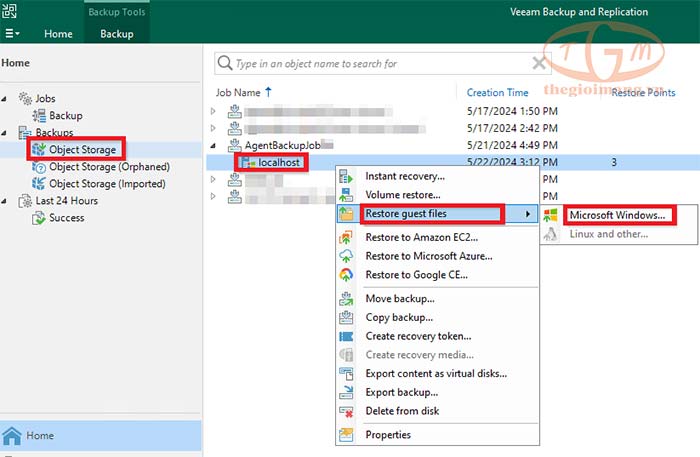700x457 pixels.
Task: Click the Linux penguin icon
Action: (x=550, y=234)
